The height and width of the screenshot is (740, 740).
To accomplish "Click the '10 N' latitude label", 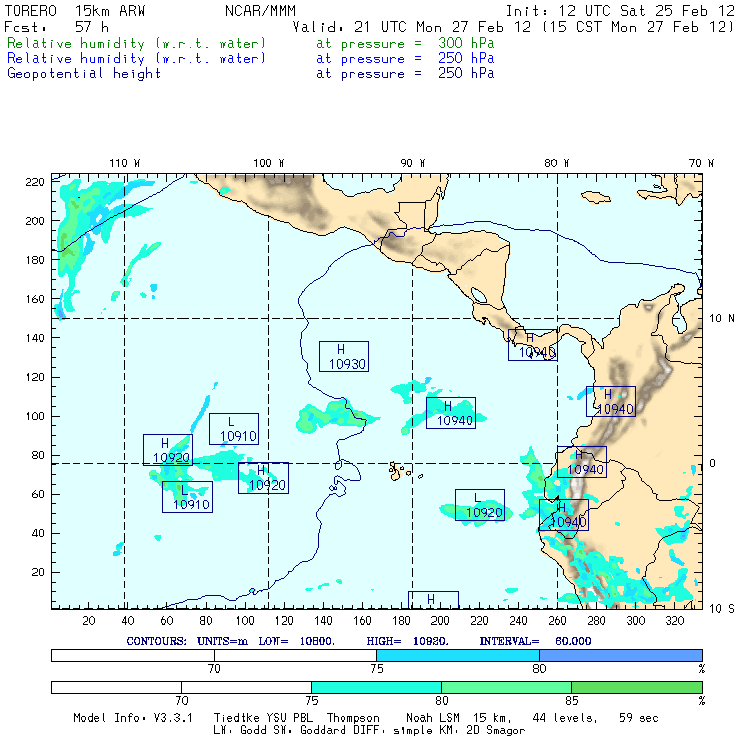I will (x=722, y=319).
